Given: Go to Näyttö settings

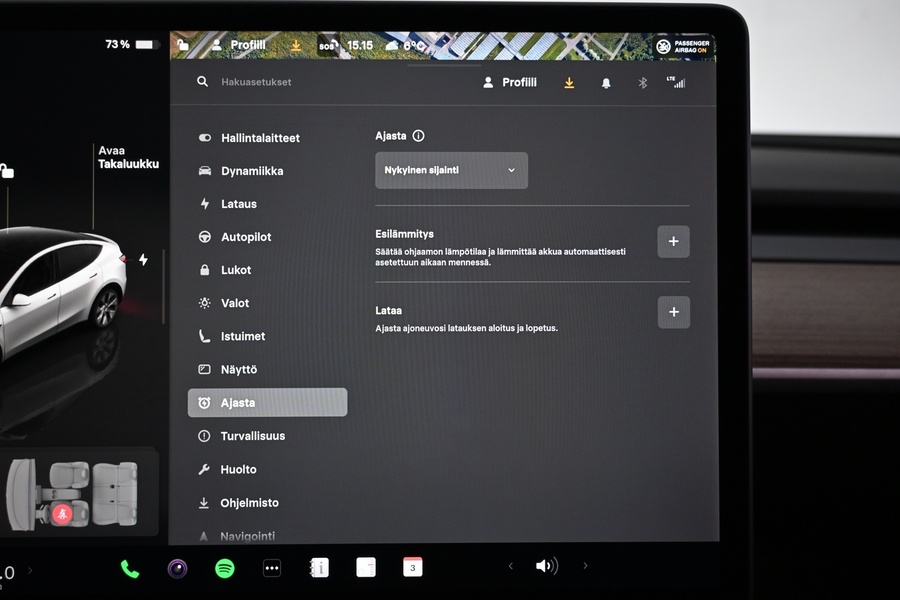Looking at the screenshot, I should click(x=238, y=370).
